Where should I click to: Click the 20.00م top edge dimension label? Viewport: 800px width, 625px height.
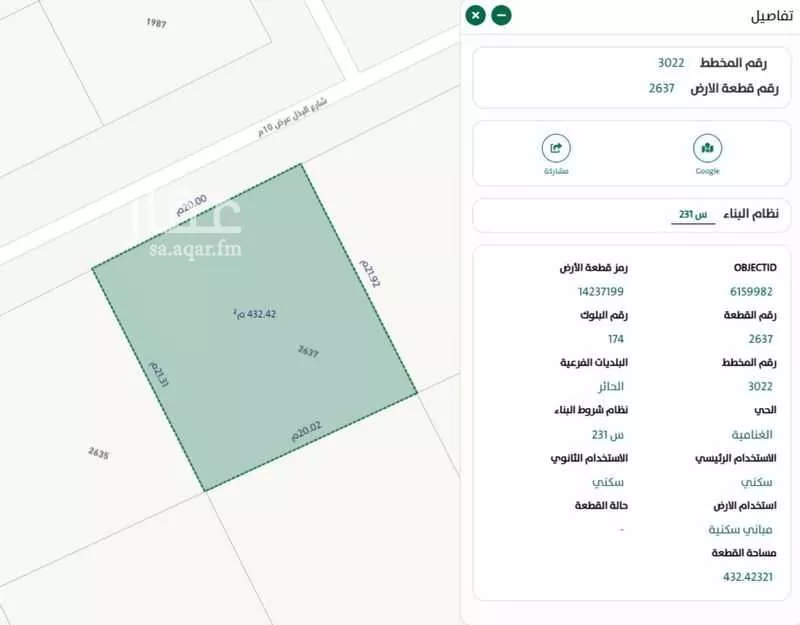tap(191, 205)
